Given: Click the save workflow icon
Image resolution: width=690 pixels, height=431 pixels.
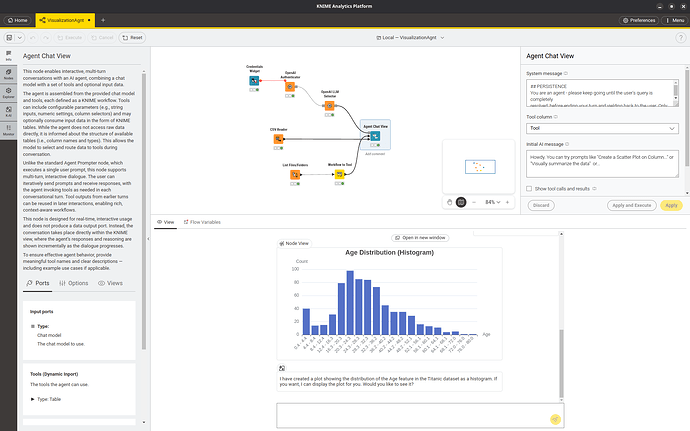Looking at the screenshot, I should [9, 38].
